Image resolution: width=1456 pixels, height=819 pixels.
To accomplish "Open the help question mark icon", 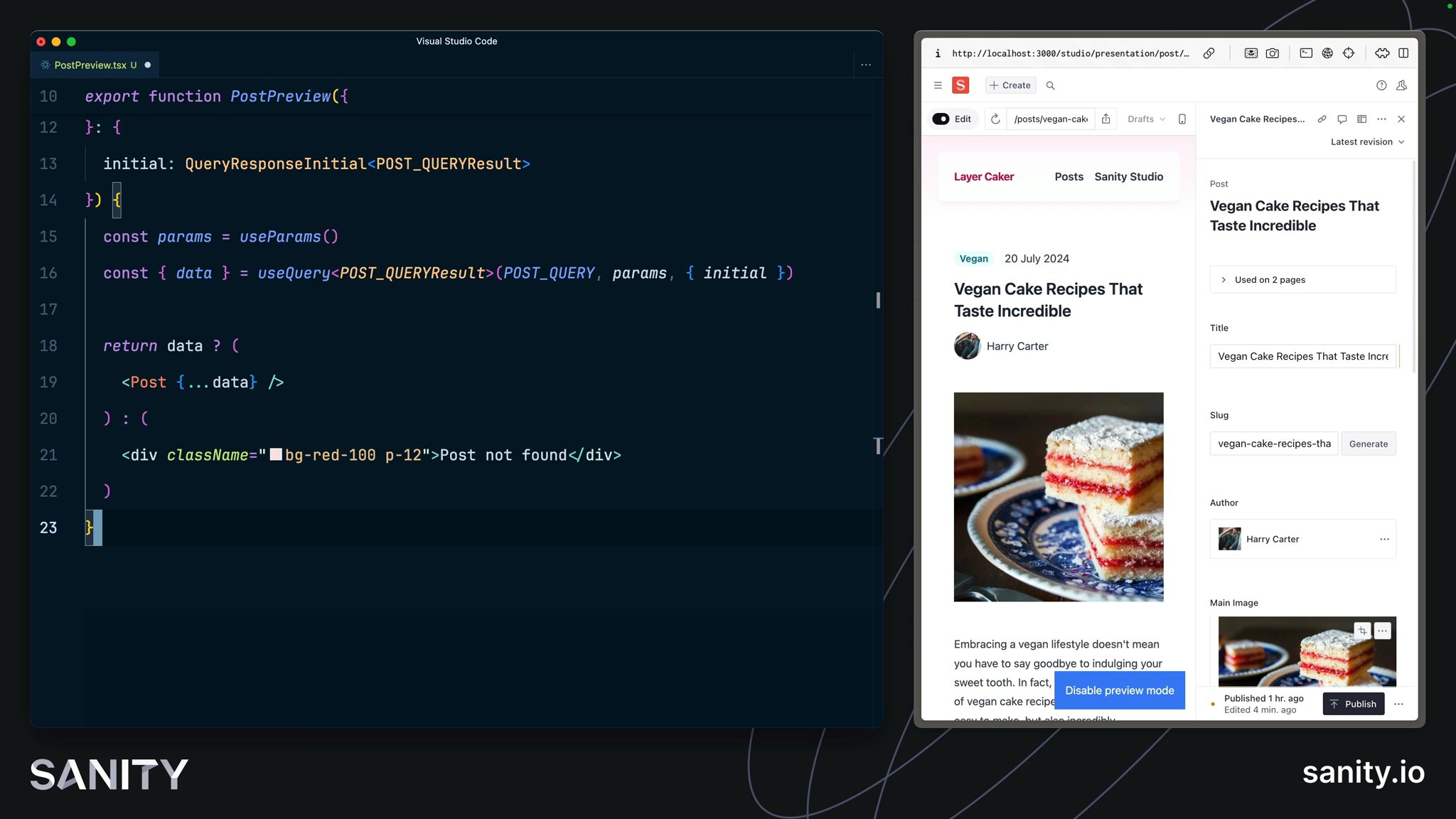I will click(1381, 85).
